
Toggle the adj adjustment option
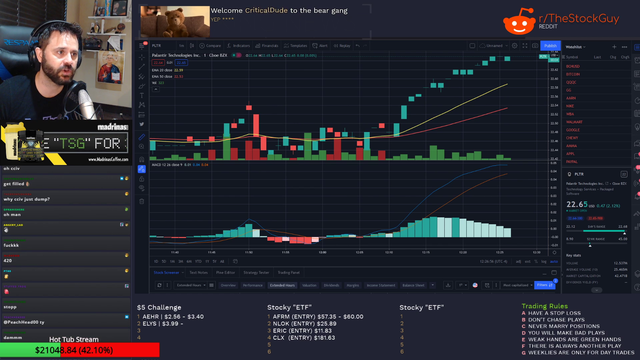518,262
